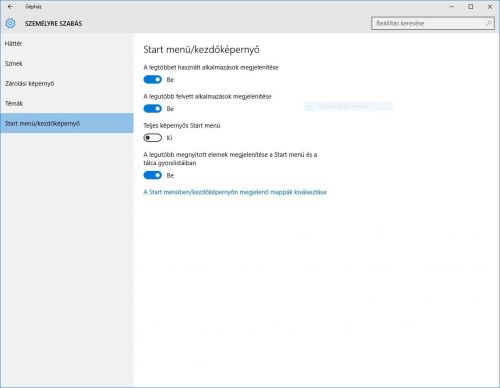Click the settings gear icon
500x388 pixels.
(x=10, y=23)
